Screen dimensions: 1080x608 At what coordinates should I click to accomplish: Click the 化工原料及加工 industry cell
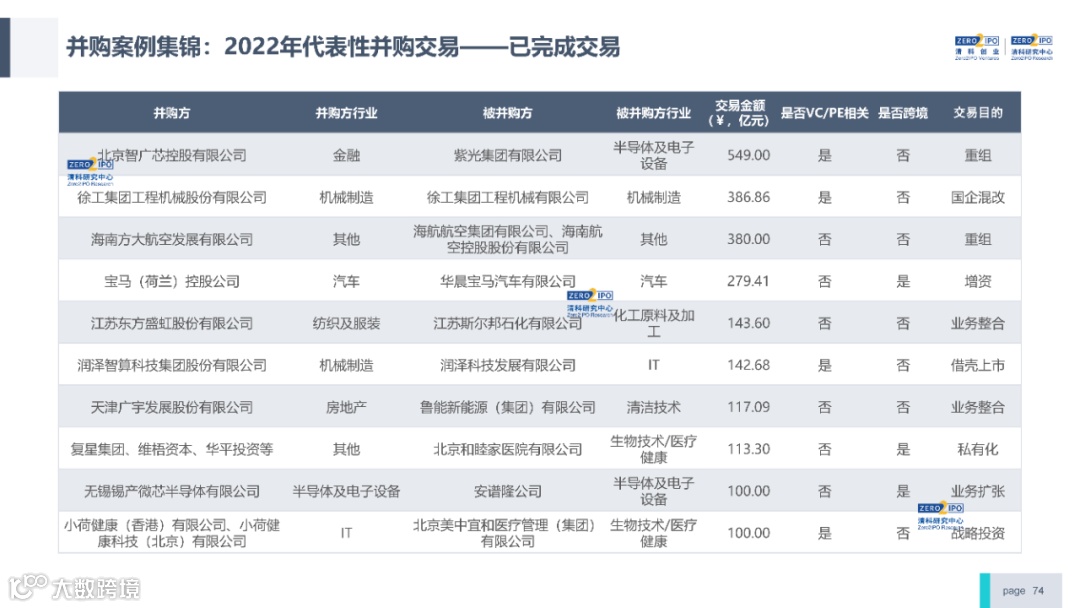coord(654,323)
